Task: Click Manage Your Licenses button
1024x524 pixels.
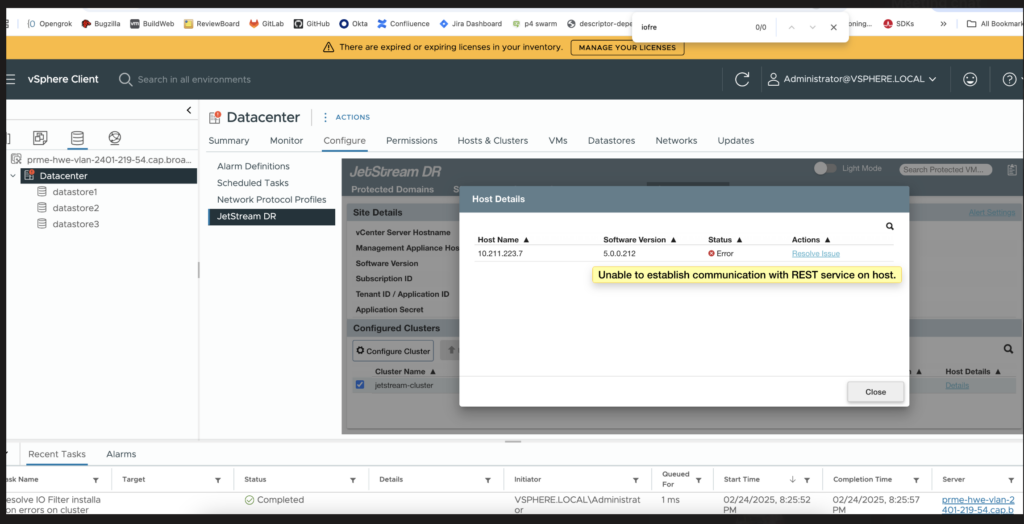Action: [x=627, y=48]
